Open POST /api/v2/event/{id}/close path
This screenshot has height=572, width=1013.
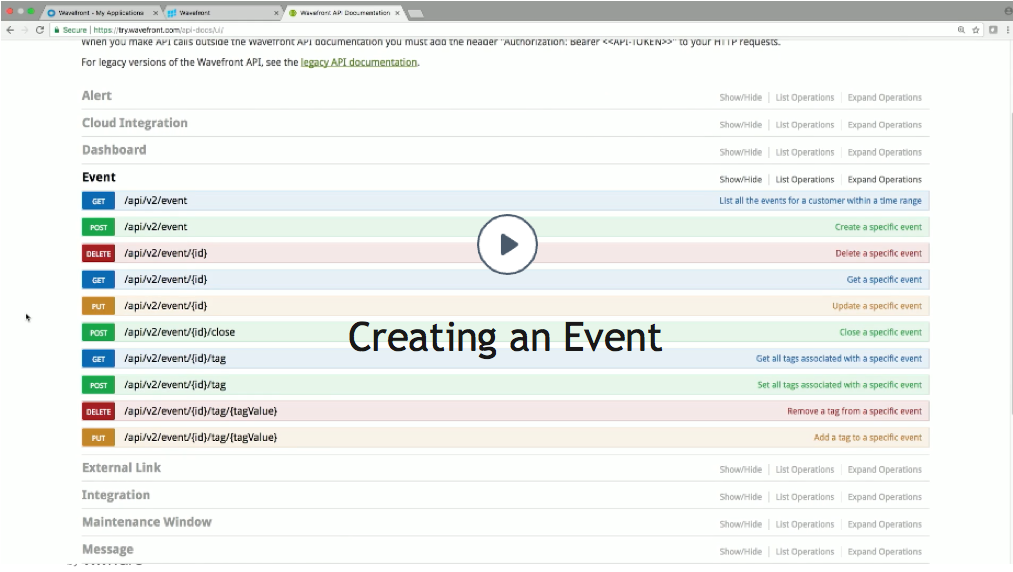[180, 332]
